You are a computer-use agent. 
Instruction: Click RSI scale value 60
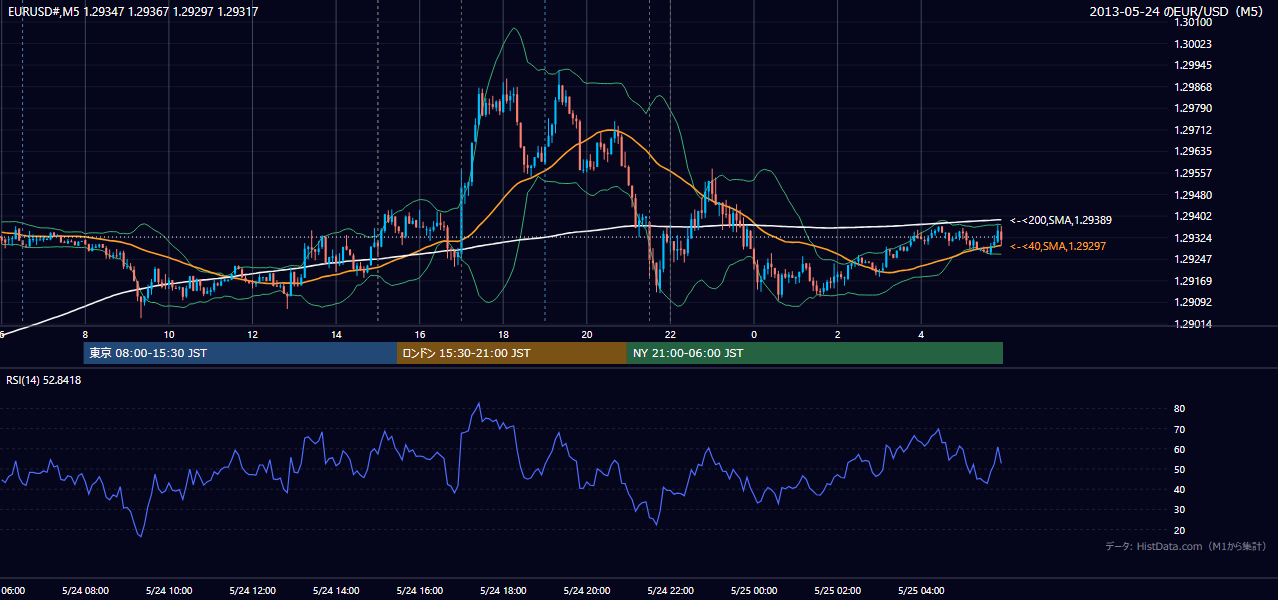point(1179,449)
